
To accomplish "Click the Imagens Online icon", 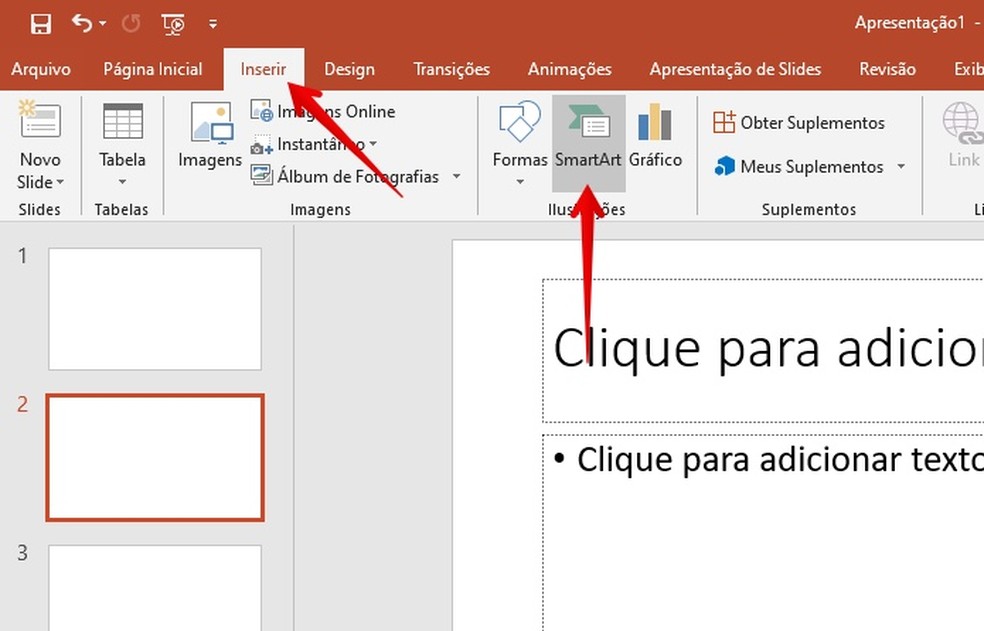I will [262, 111].
